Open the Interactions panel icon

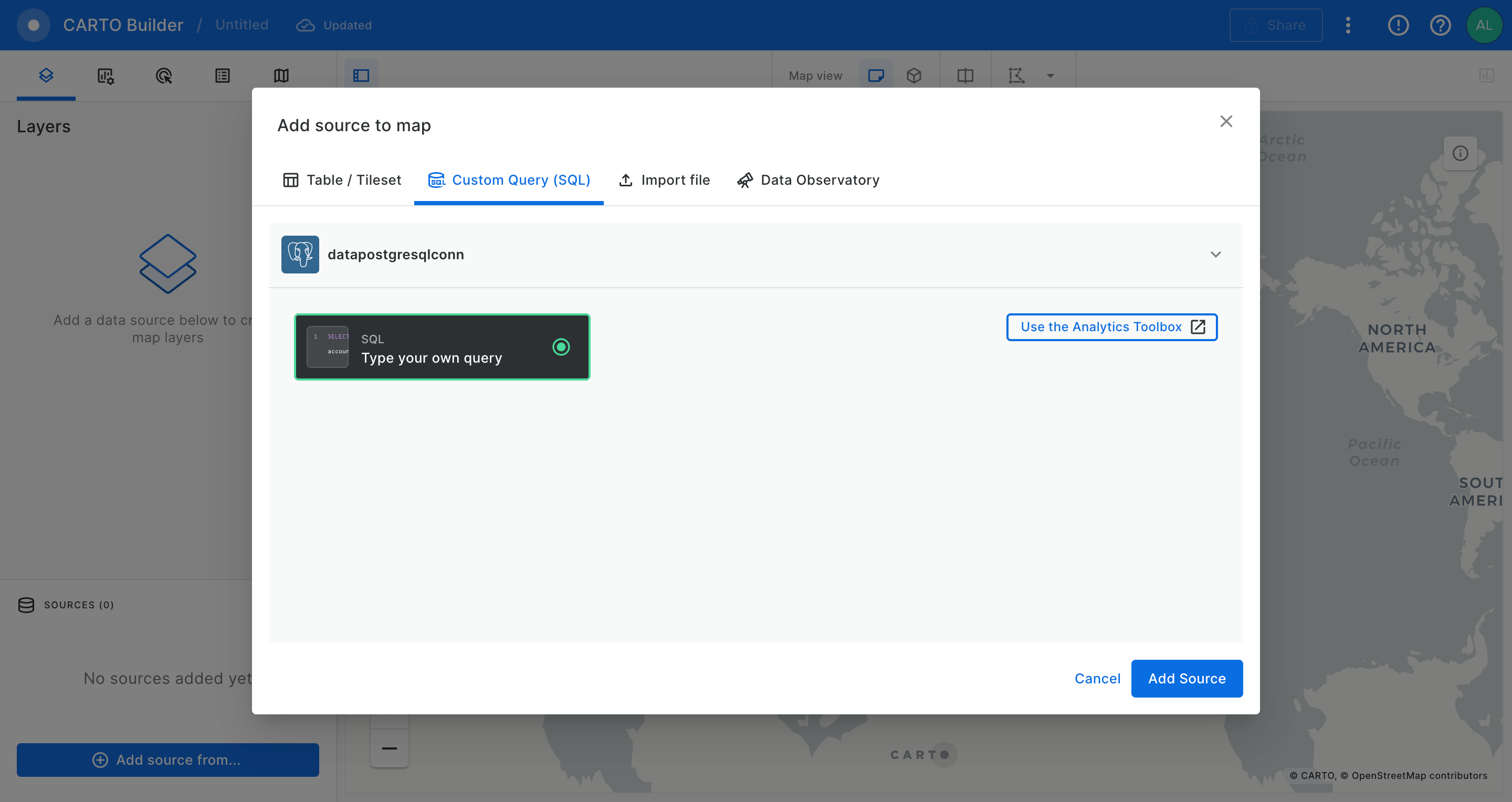click(x=164, y=76)
